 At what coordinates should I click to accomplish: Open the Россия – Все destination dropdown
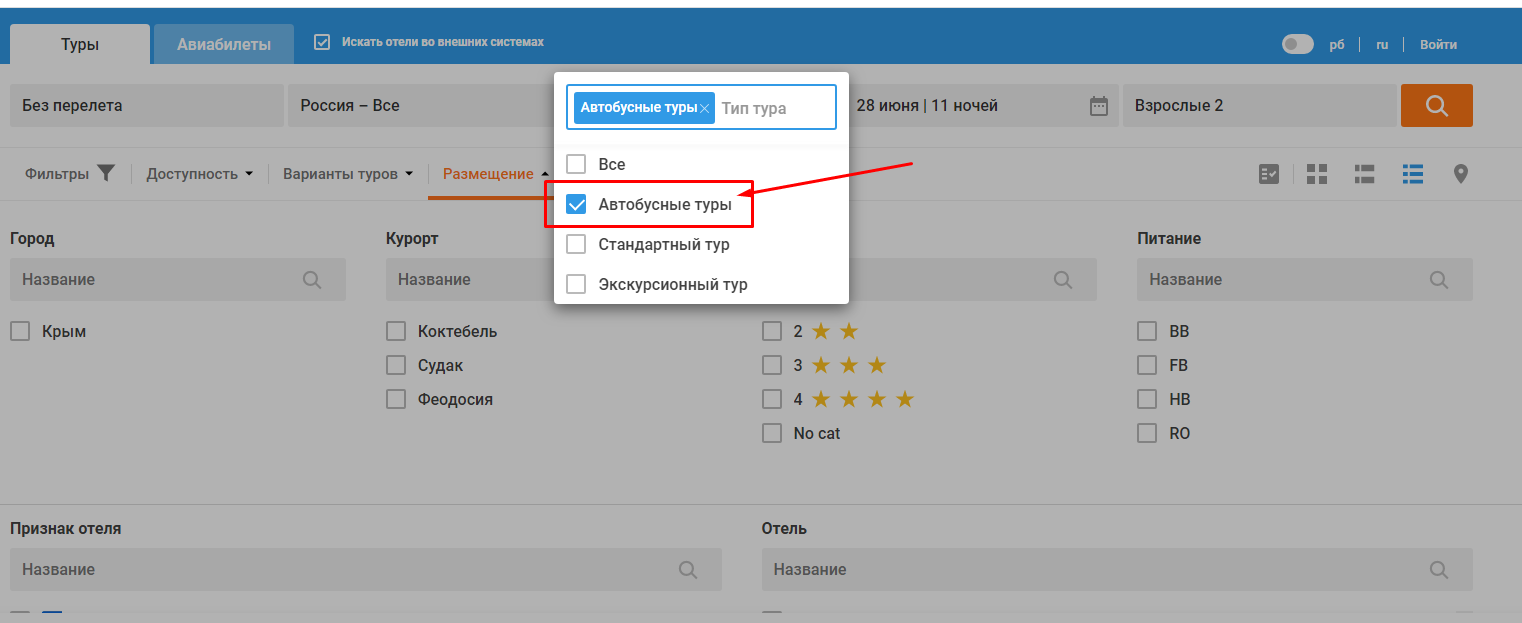pos(421,105)
